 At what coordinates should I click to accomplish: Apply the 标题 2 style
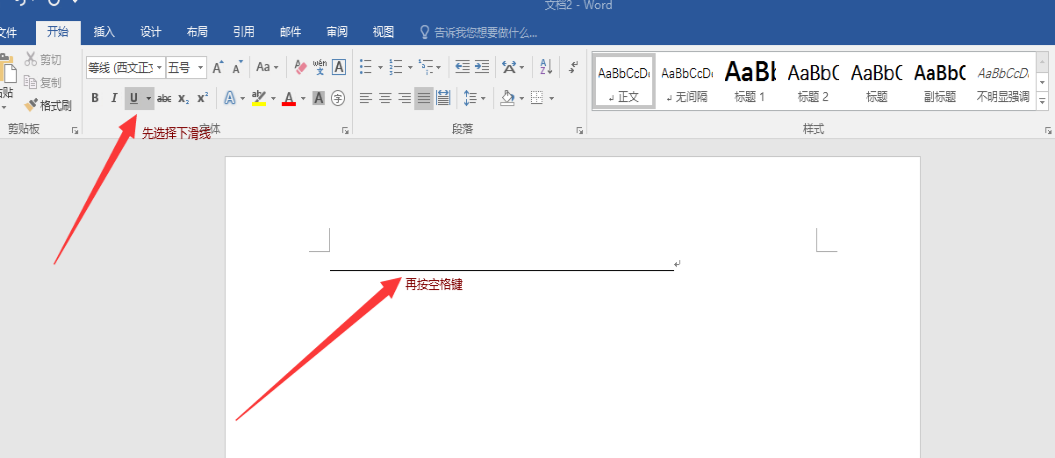click(813, 81)
